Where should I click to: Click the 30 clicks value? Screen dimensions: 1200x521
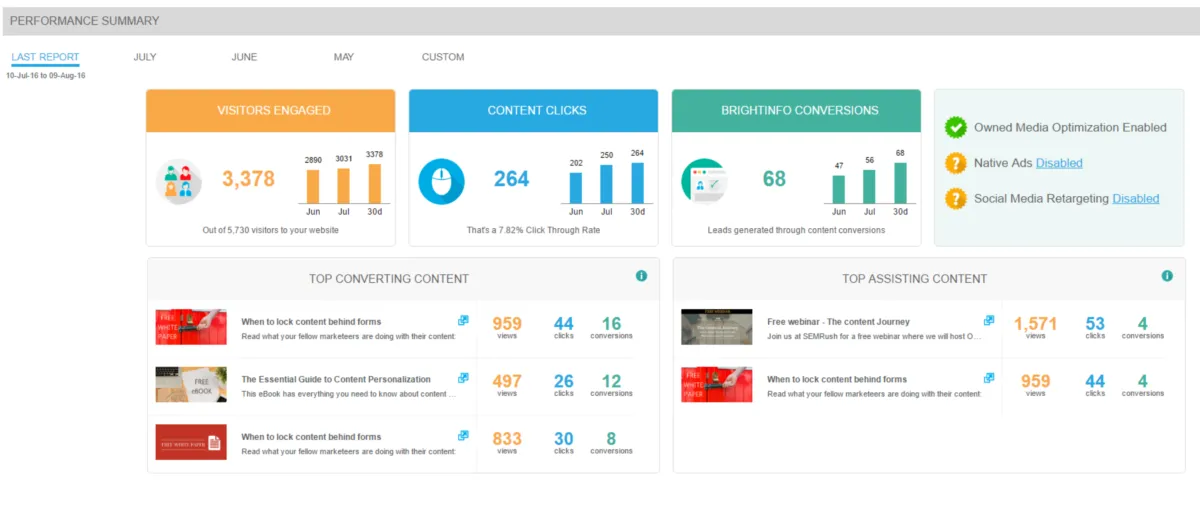pyautogui.click(x=564, y=438)
